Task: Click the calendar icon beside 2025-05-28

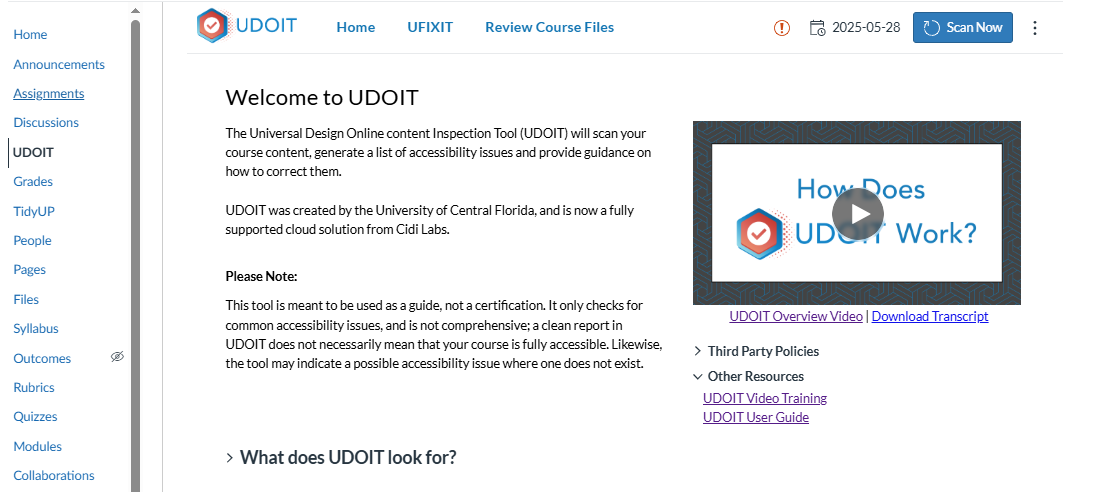Action: click(818, 28)
